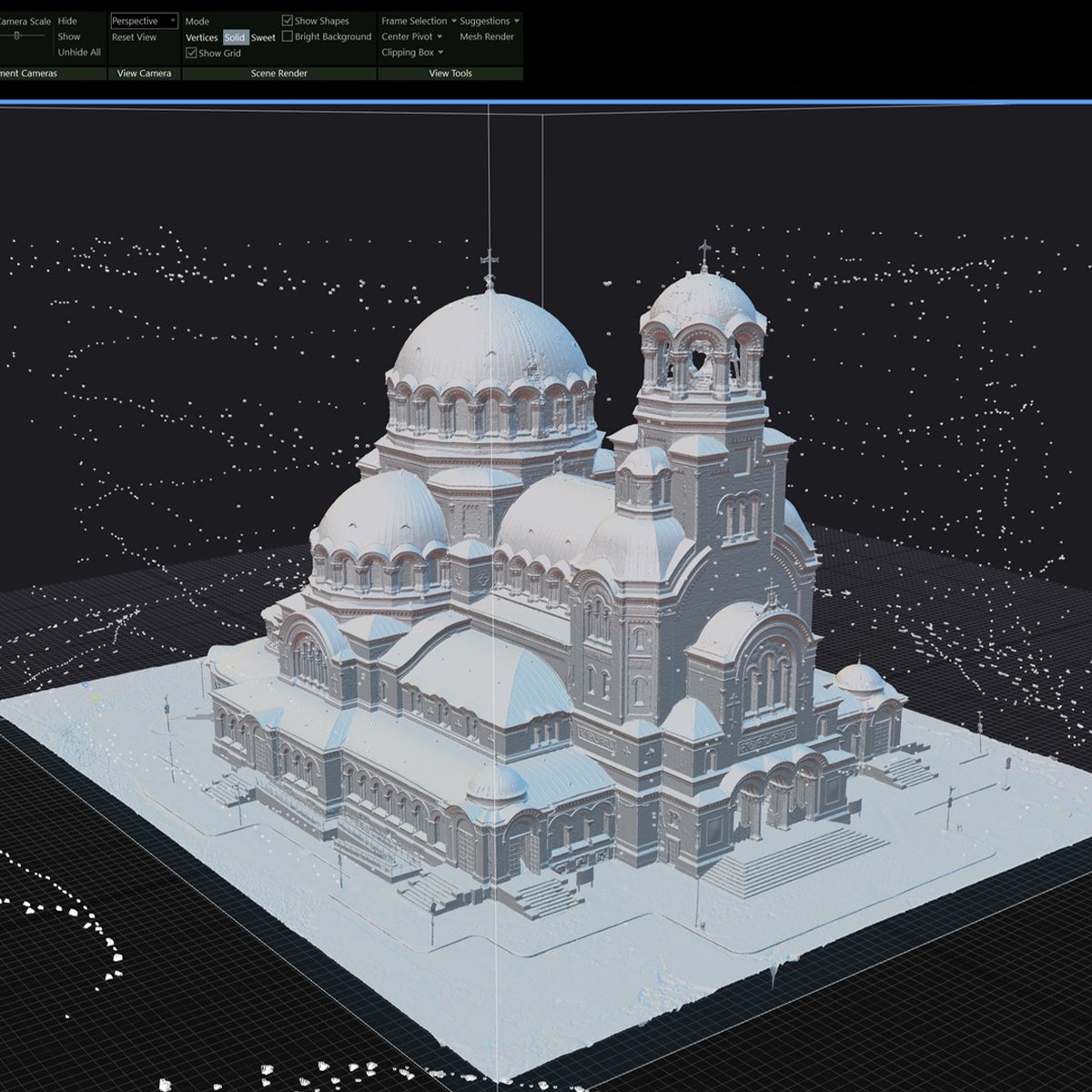Click the Hide button in Alignment Cameras
The image size is (1092, 1092).
67,19
